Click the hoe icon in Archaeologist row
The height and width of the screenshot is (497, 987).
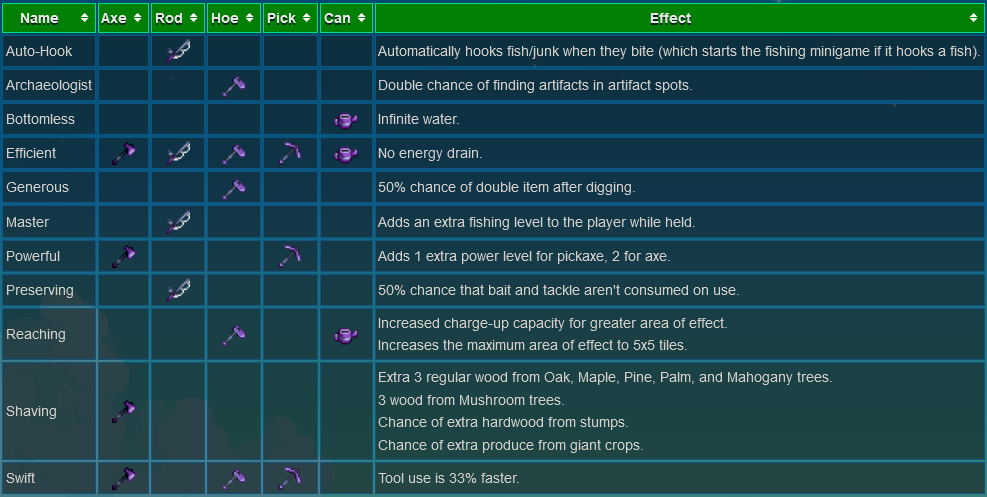point(233,86)
